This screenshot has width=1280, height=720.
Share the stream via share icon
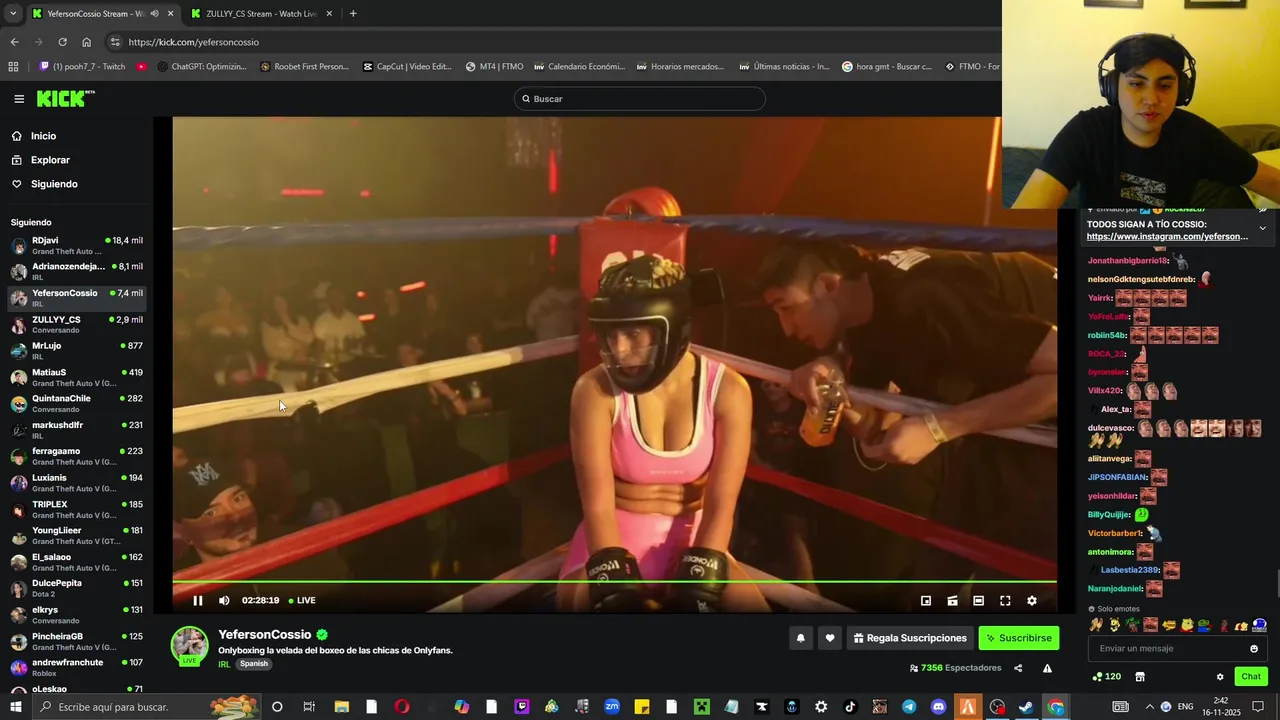click(1018, 668)
